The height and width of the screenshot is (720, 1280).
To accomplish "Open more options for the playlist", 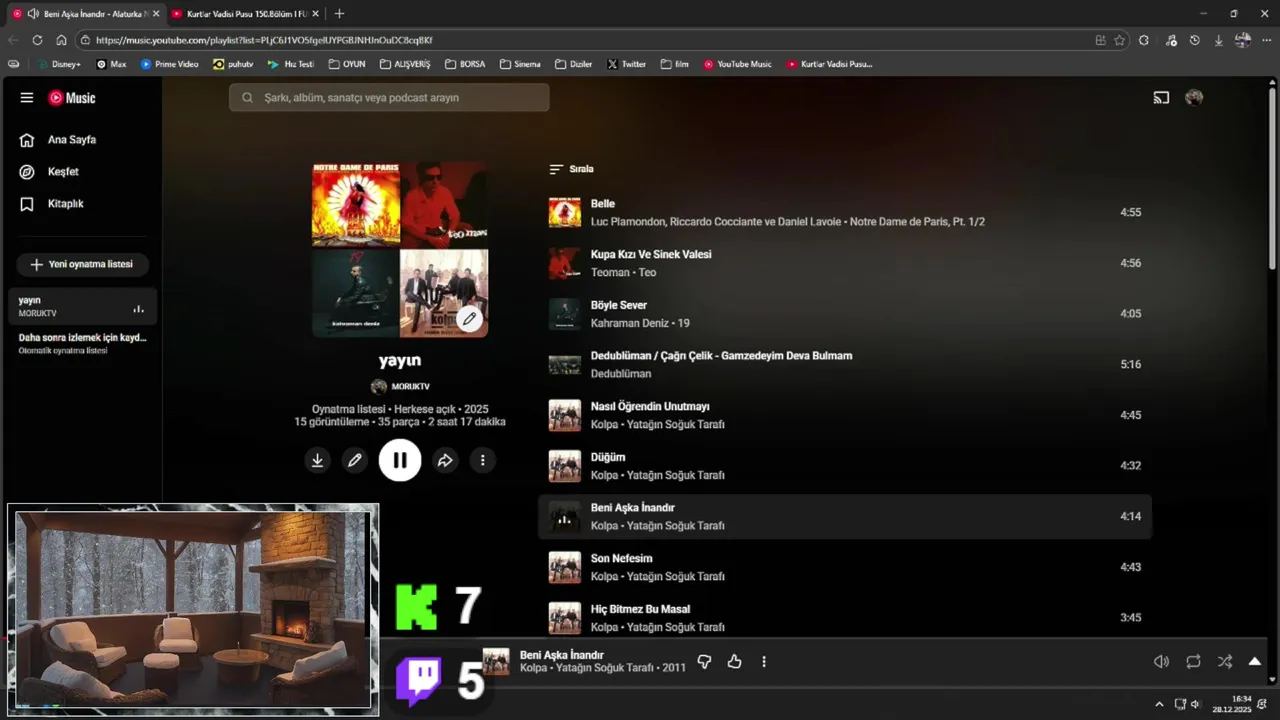I will pos(483,460).
